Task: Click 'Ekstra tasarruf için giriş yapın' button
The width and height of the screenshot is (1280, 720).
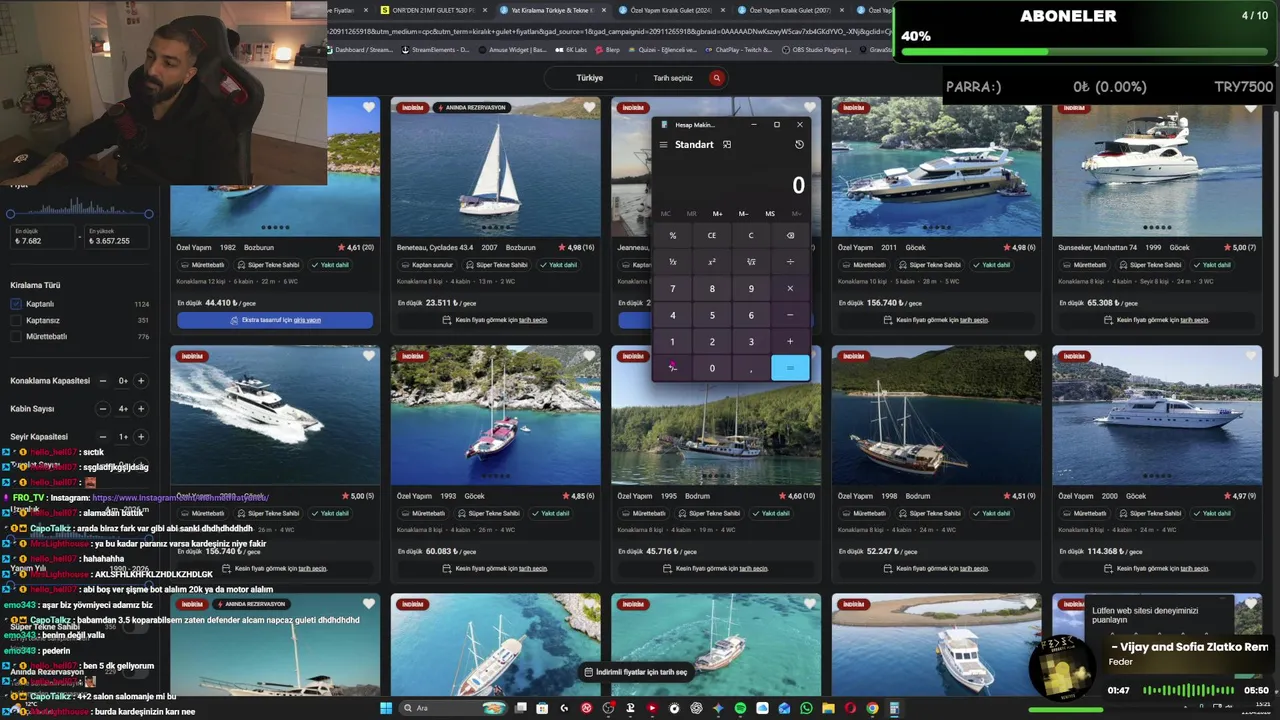Action: coord(275,320)
